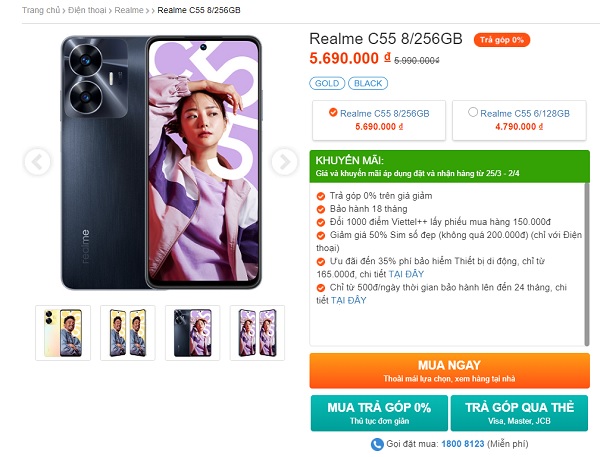Click the MUA TRẢ GÓP 0% button
This screenshot has width=600, height=457.
pos(378,413)
